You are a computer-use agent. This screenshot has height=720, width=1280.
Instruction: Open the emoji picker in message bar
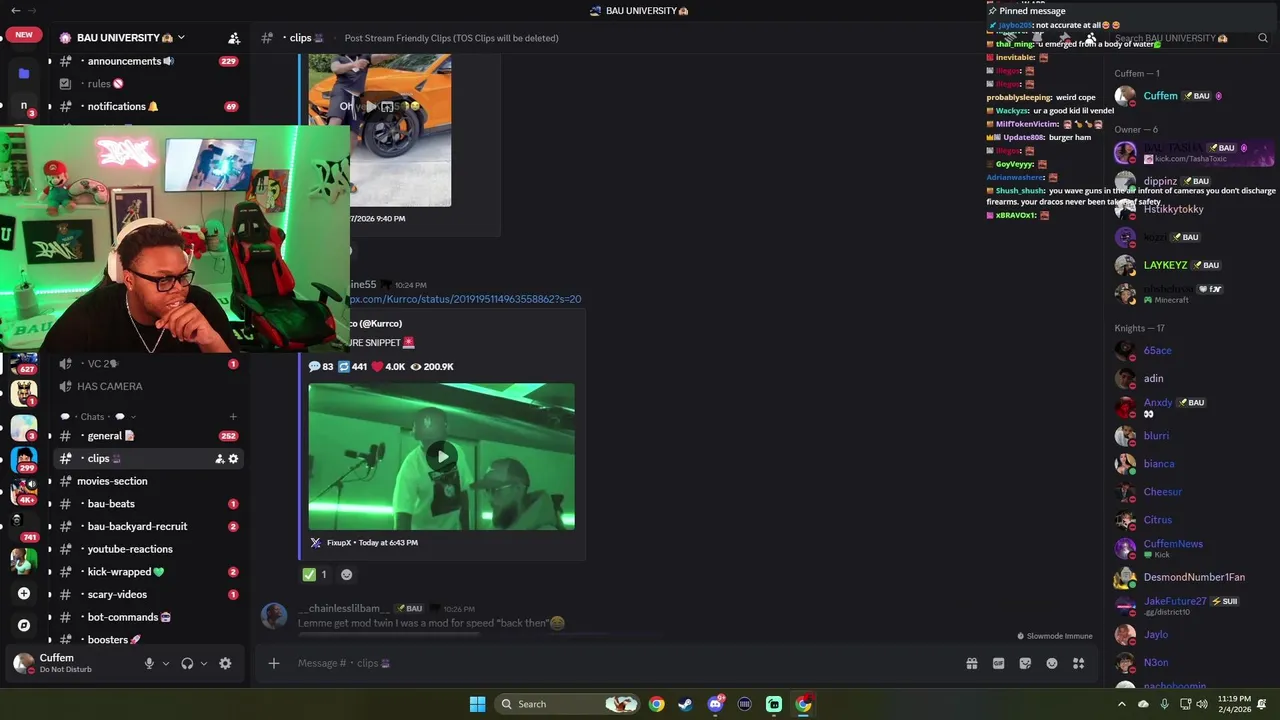click(x=1052, y=663)
